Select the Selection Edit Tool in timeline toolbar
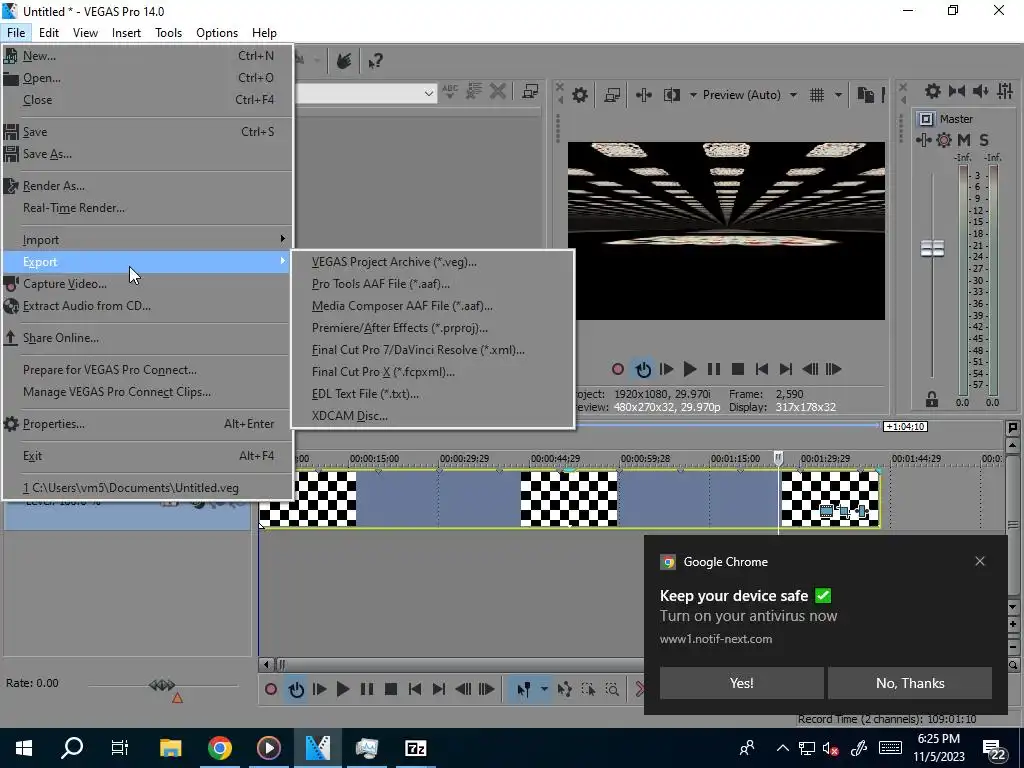The image size is (1024, 768). pyautogui.click(x=588, y=689)
